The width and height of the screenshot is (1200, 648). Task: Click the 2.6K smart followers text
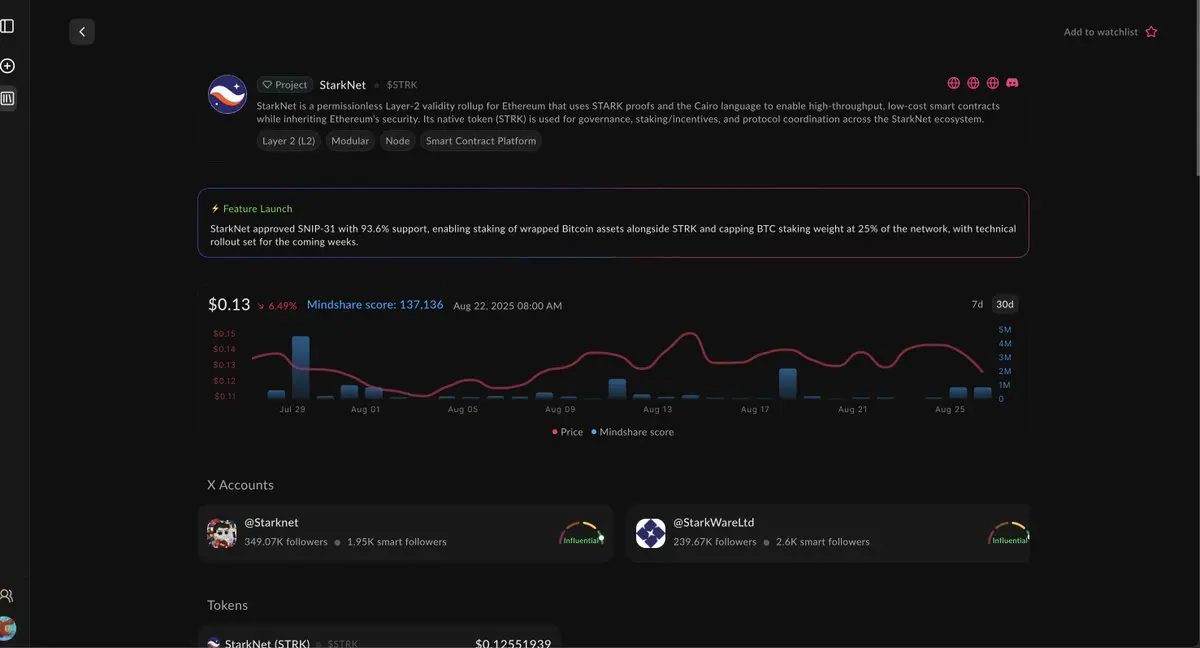[823, 542]
